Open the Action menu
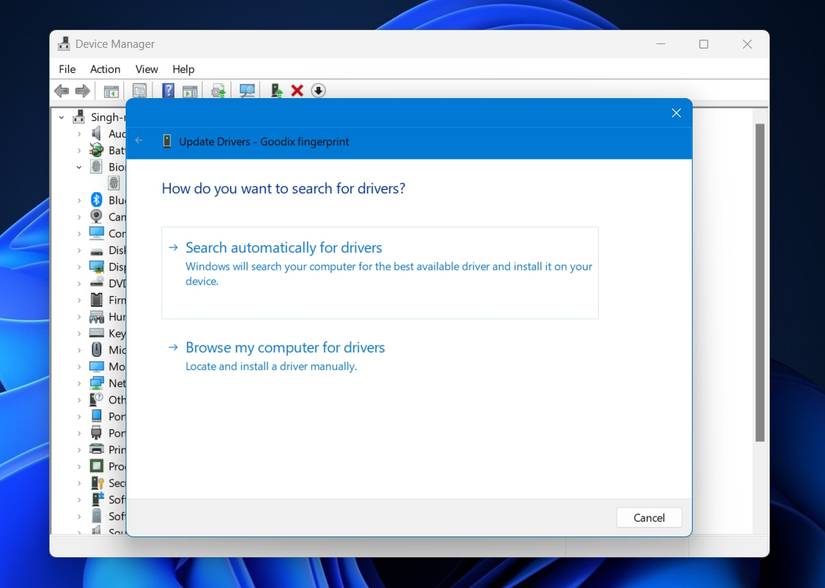825x588 pixels. [105, 69]
